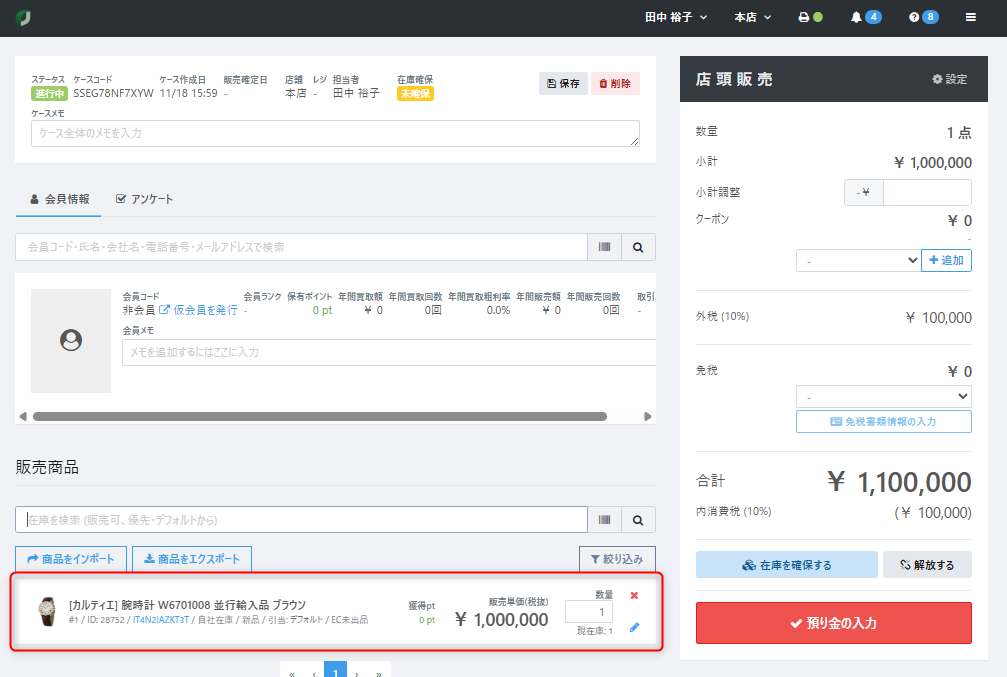Click 0 pt points value in member info
The width and height of the screenshot is (1007, 677).
click(x=322, y=310)
